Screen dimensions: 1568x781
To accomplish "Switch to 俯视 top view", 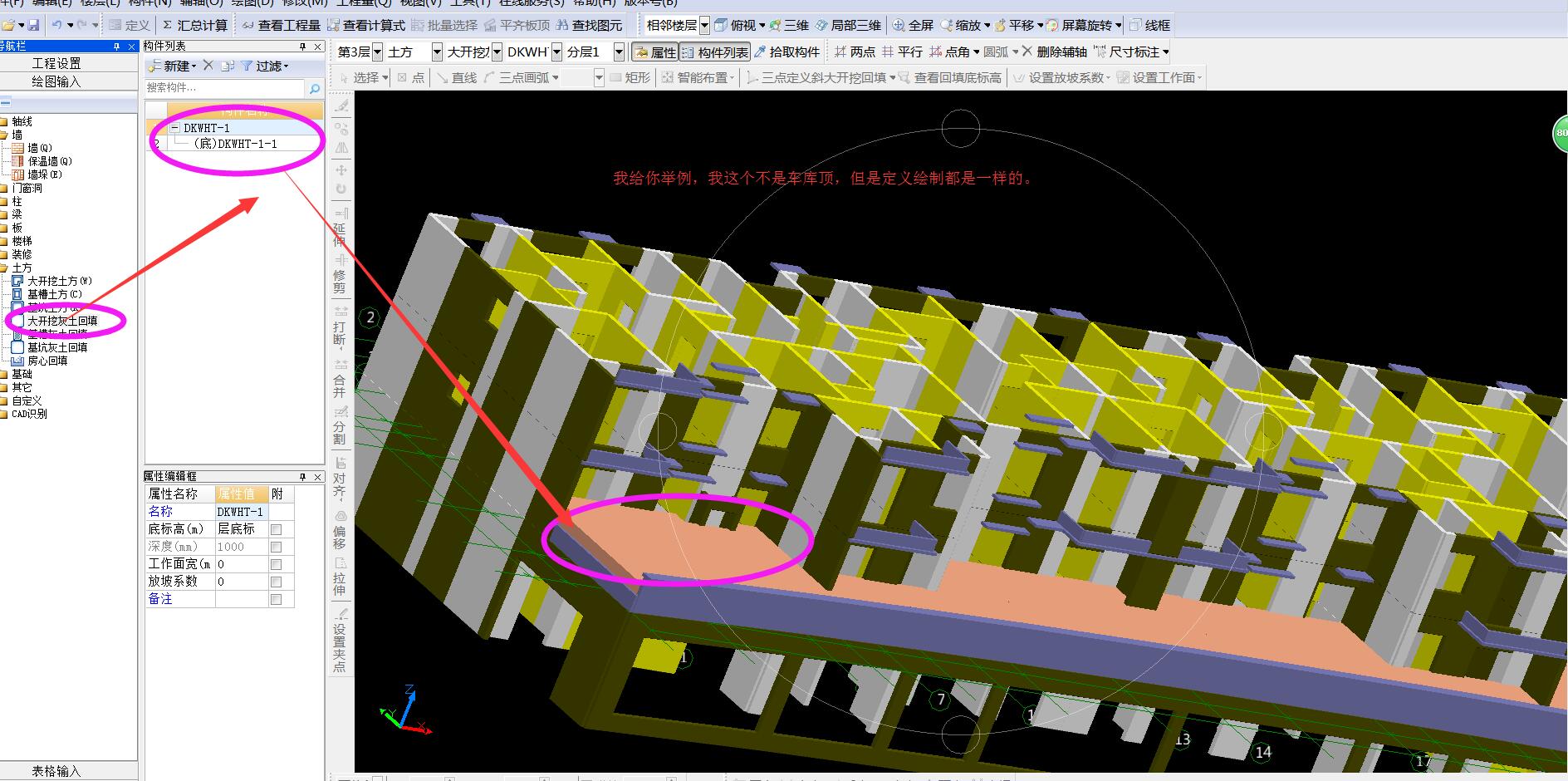I will [736, 26].
